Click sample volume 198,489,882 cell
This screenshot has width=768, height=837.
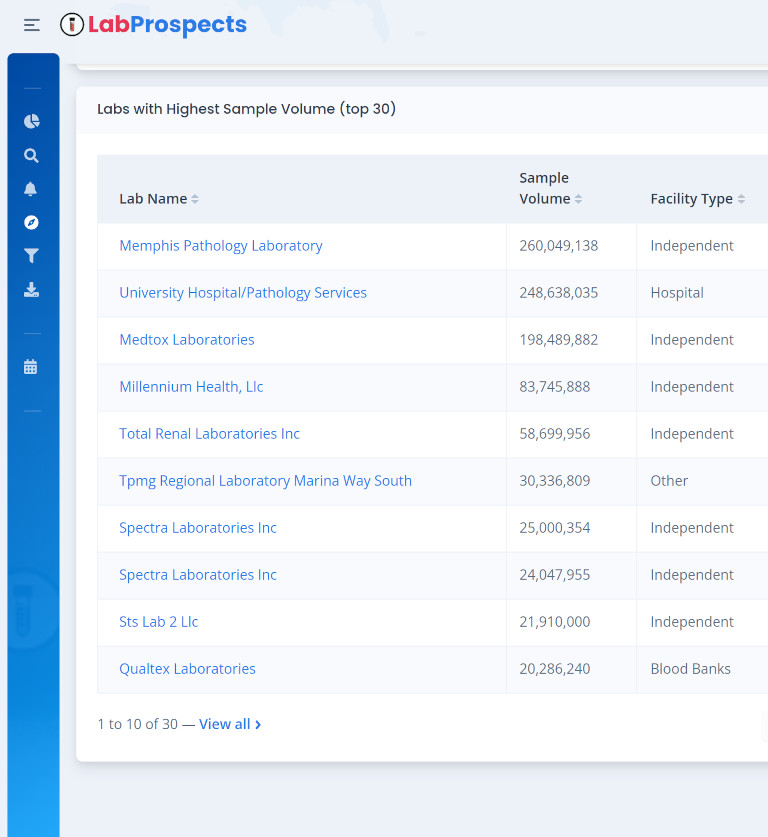[559, 339]
